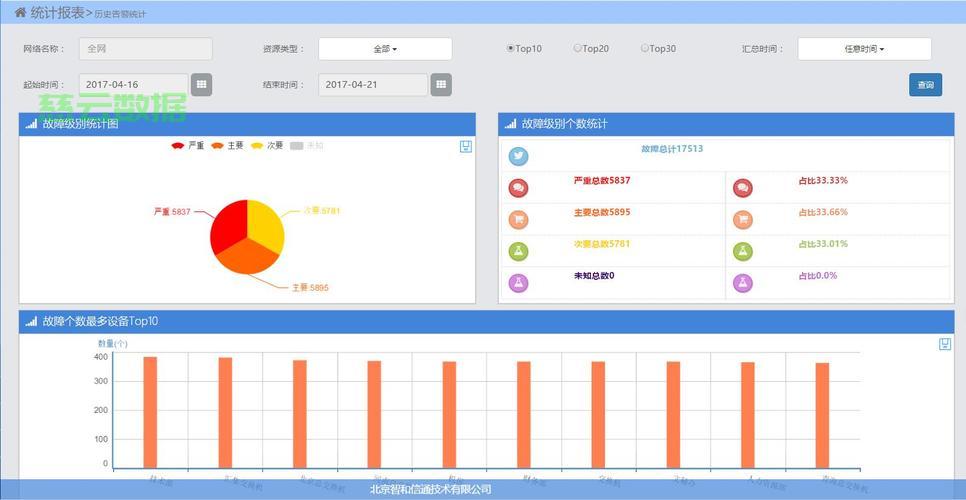Image resolution: width=966 pixels, height=500 pixels.
Task: Click 历史告警统计 breadcrumb item
Action: point(120,14)
